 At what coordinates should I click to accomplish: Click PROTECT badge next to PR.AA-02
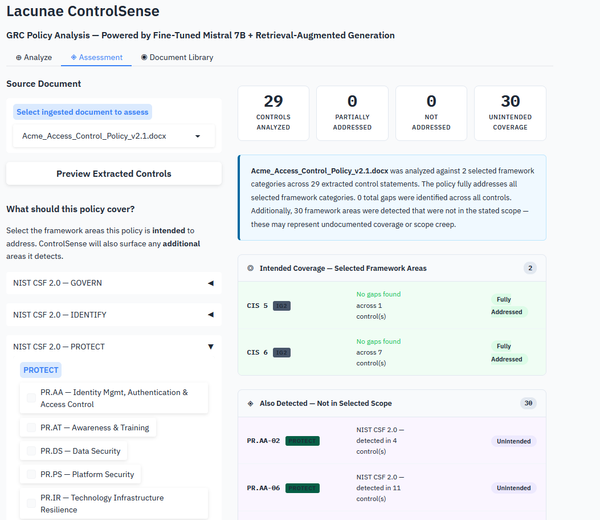pyautogui.click(x=302, y=441)
